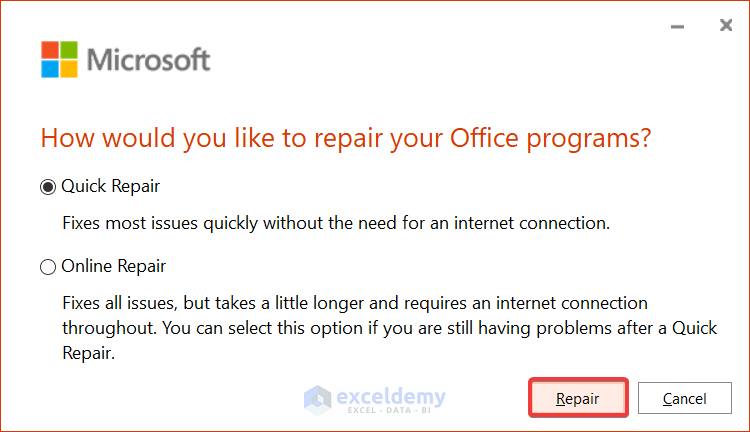Click the Quick Repair description sentence
Screen dimensions: 750x432
point(336,221)
